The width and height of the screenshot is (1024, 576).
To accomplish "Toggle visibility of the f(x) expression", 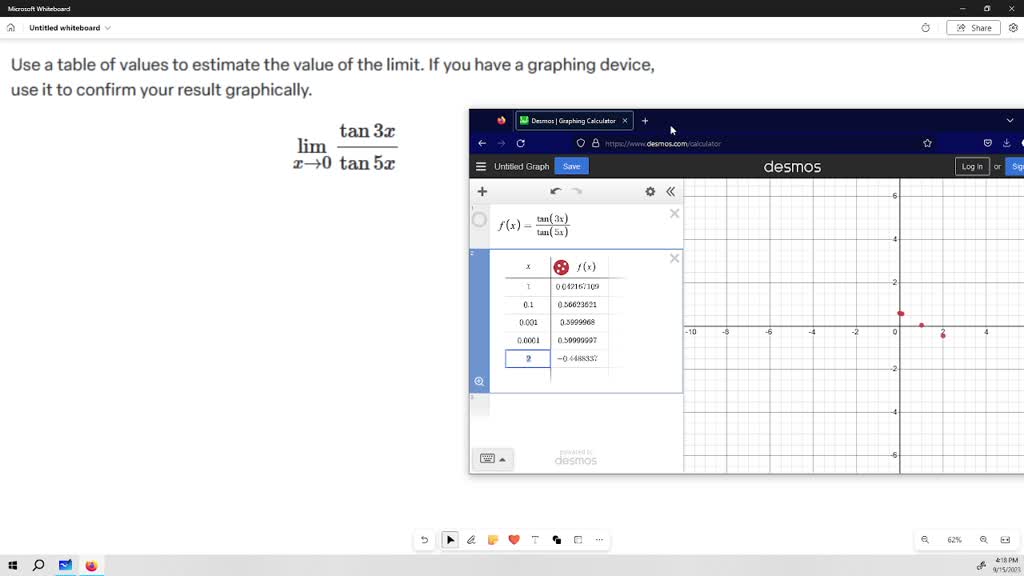I will click(479, 220).
